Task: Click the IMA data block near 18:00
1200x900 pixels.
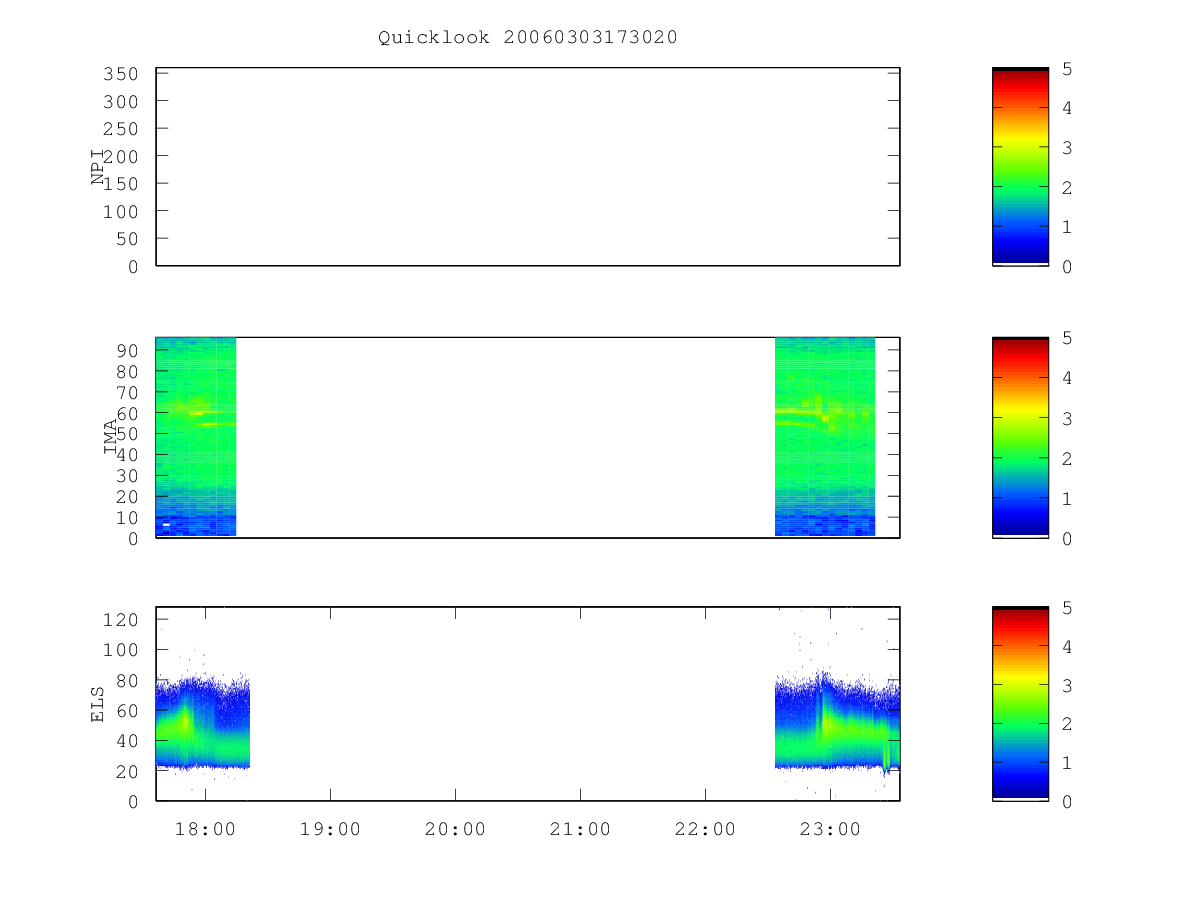Action: 196,437
